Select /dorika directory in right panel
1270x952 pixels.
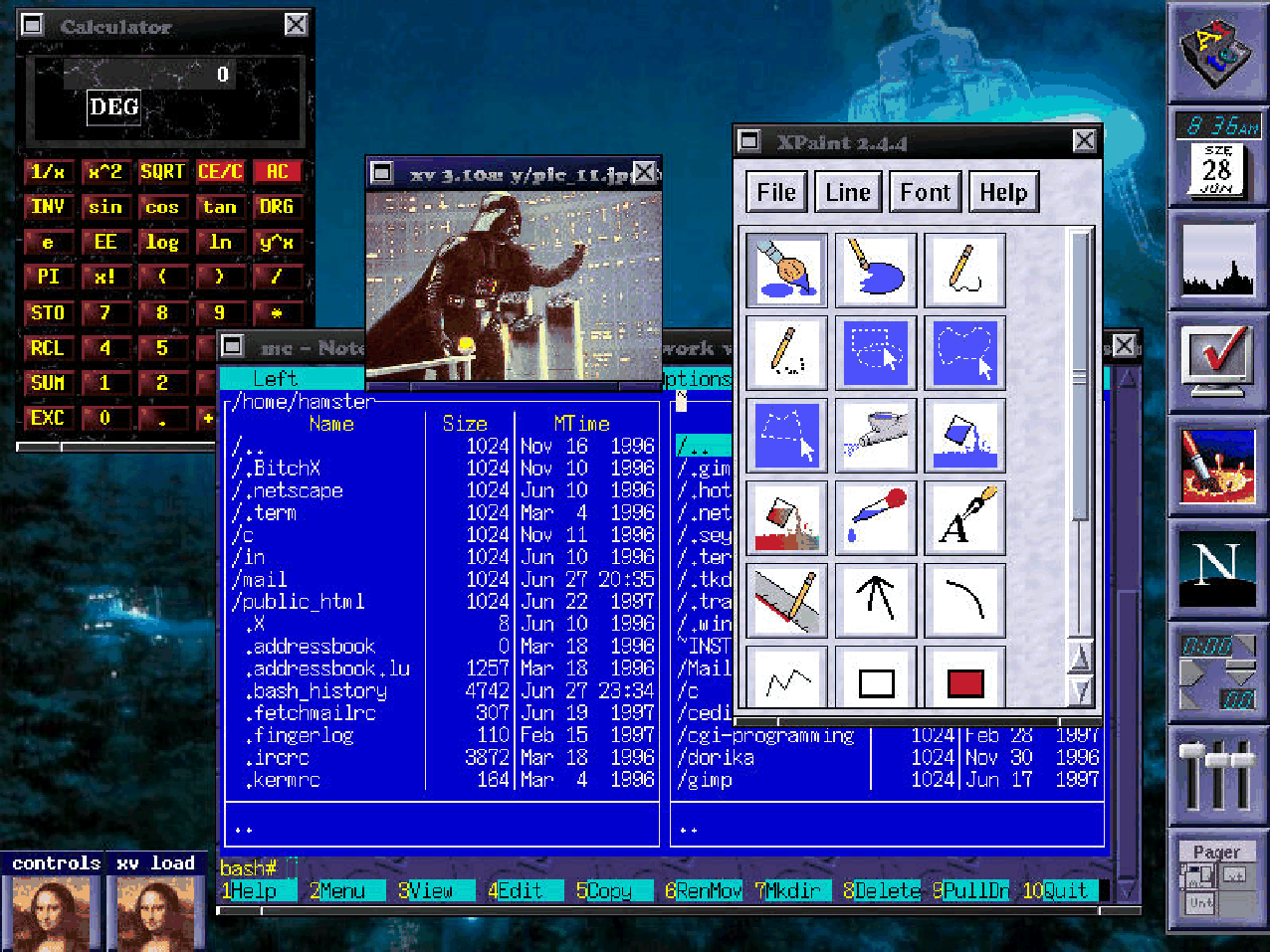(716, 757)
